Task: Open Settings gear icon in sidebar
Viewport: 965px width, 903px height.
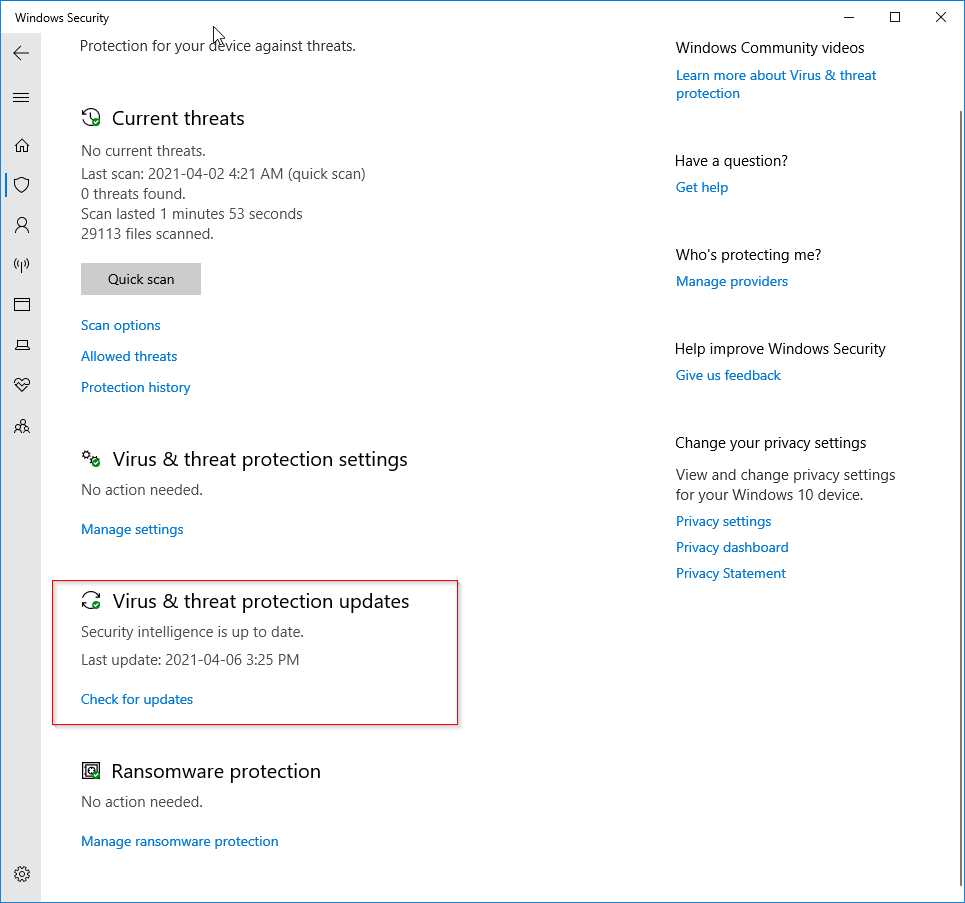Action: point(21,872)
